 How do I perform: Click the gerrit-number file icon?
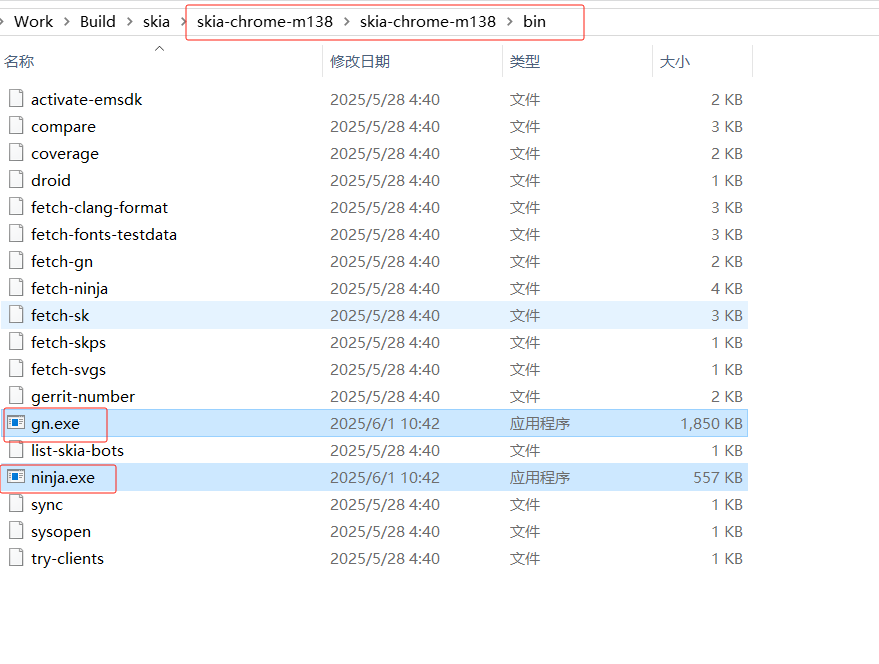click(16, 395)
